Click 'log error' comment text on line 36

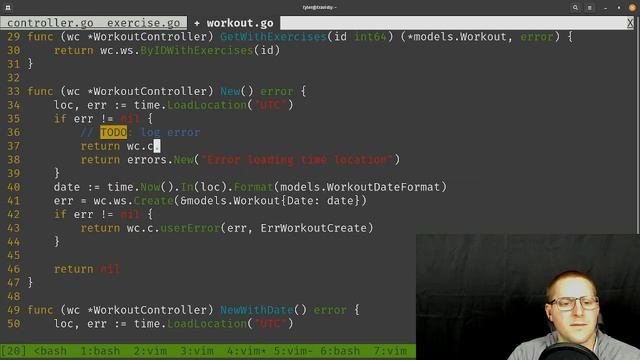pos(170,132)
